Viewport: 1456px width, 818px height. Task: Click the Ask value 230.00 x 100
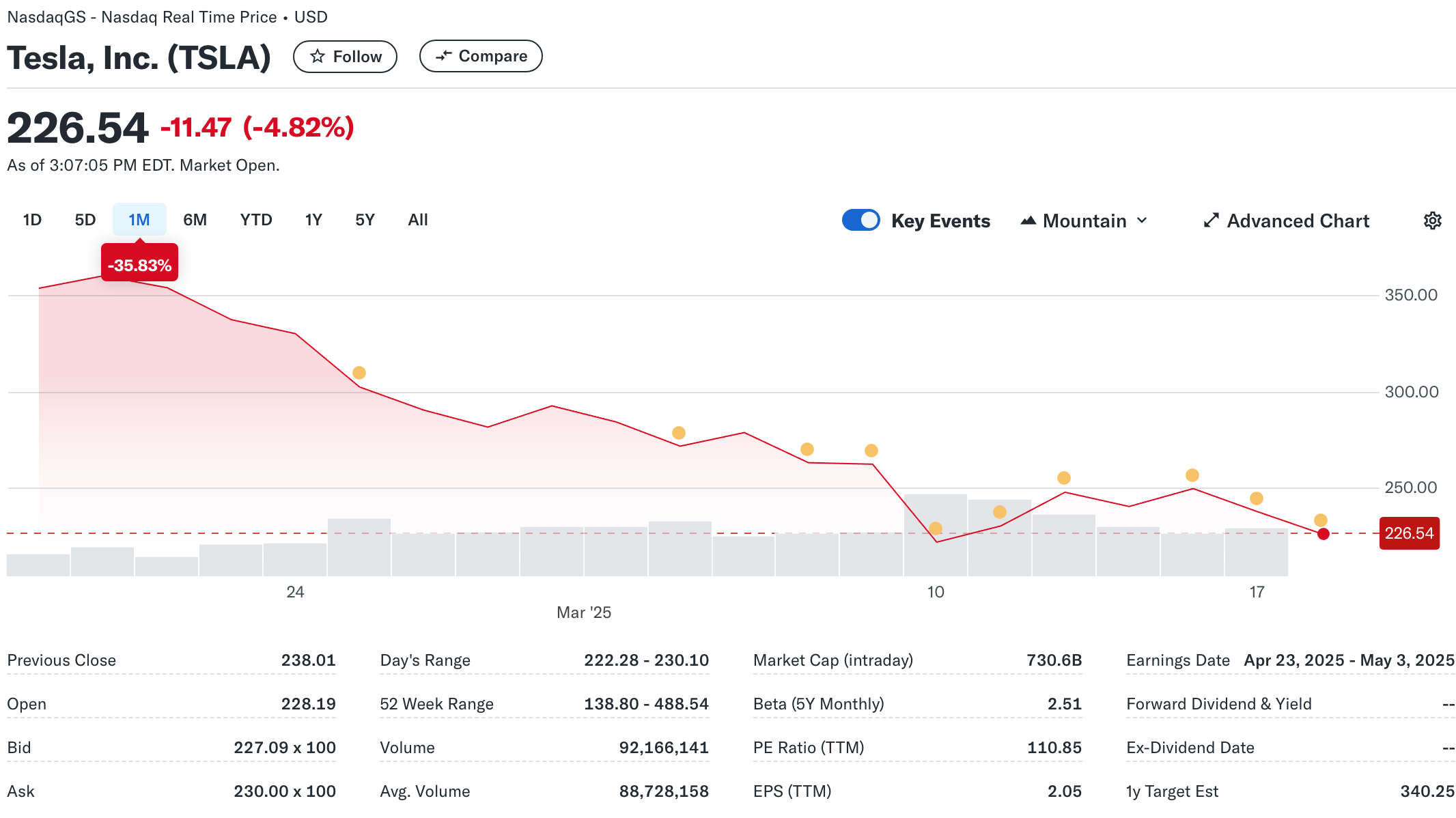[285, 791]
